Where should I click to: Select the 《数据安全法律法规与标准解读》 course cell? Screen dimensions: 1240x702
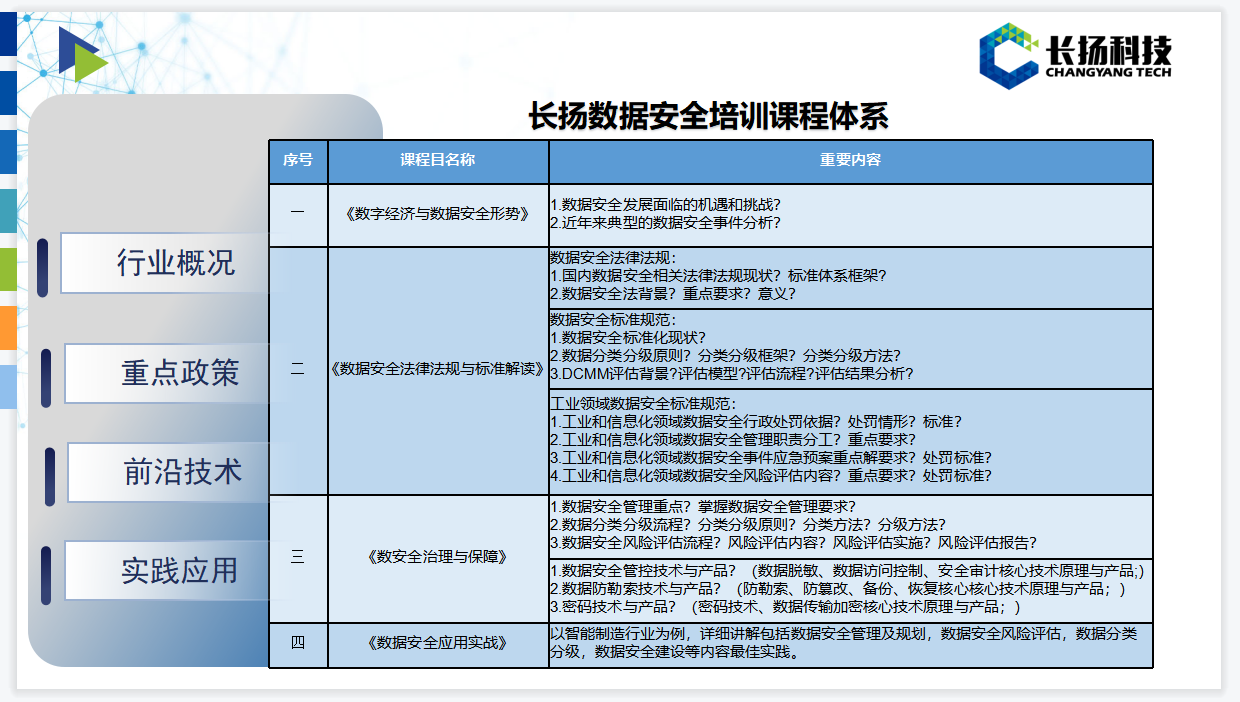[438, 370]
